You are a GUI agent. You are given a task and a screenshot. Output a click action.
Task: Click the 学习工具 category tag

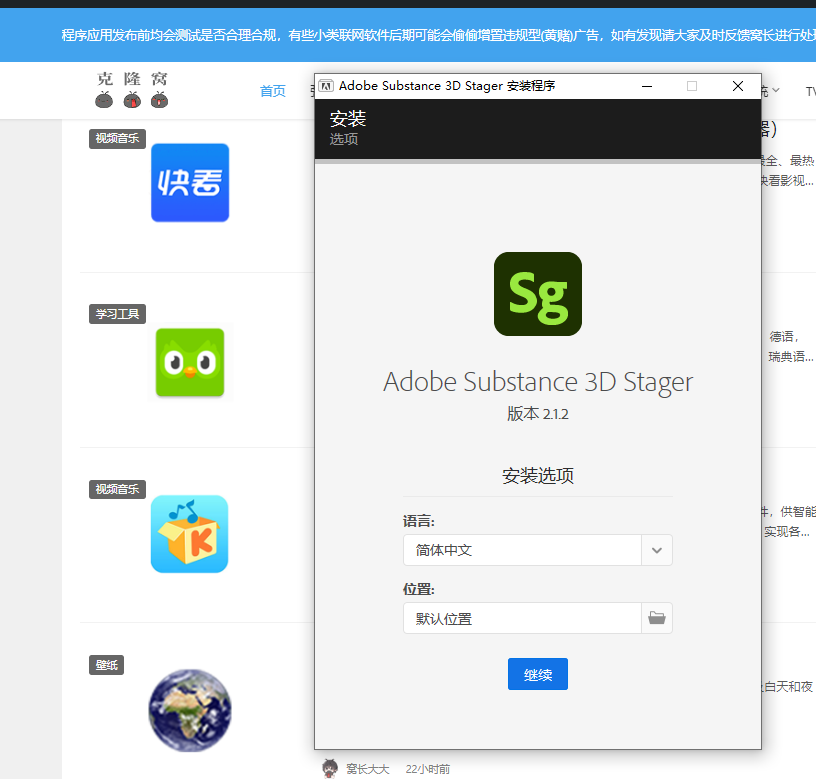coord(117,314)
